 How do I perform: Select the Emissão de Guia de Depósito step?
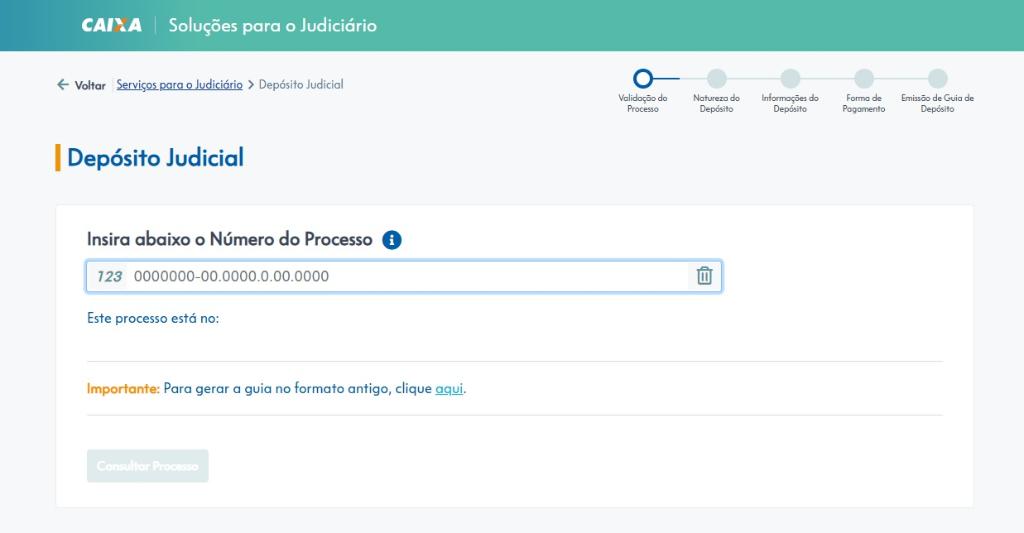click(938, 78)
